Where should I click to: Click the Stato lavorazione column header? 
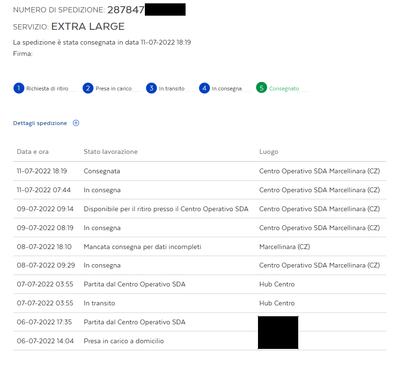pos(111,152)
